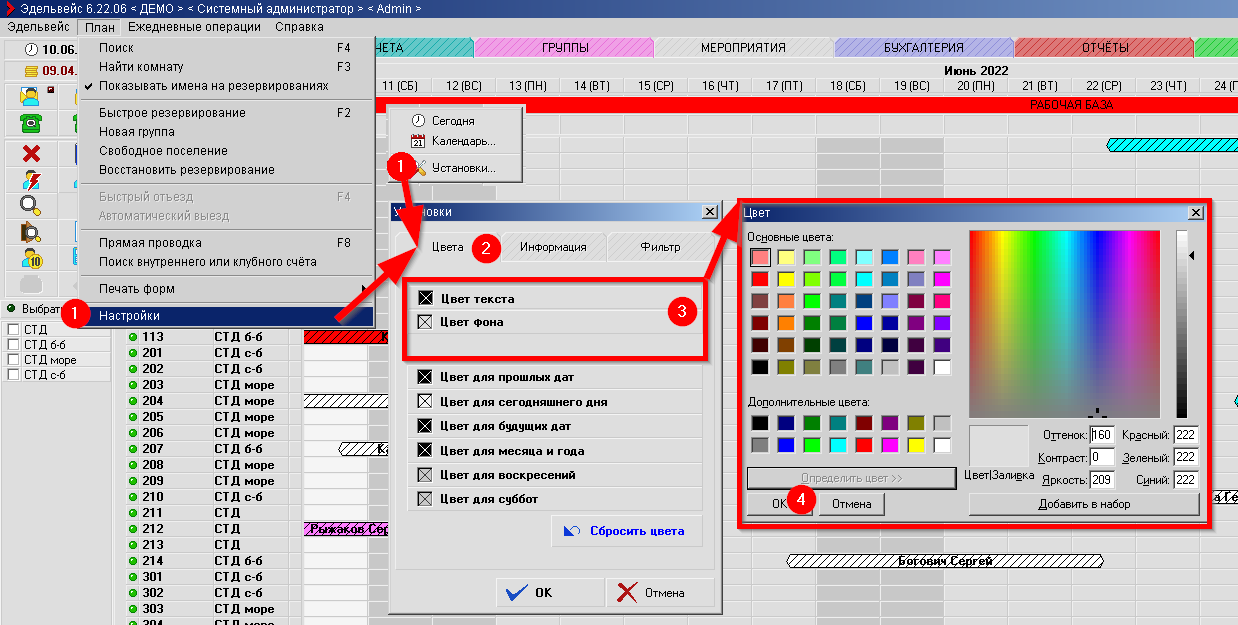Screen dimensions: 1238x625
Task: Switch to the Информация tab
Action: (x=552, y=247)
